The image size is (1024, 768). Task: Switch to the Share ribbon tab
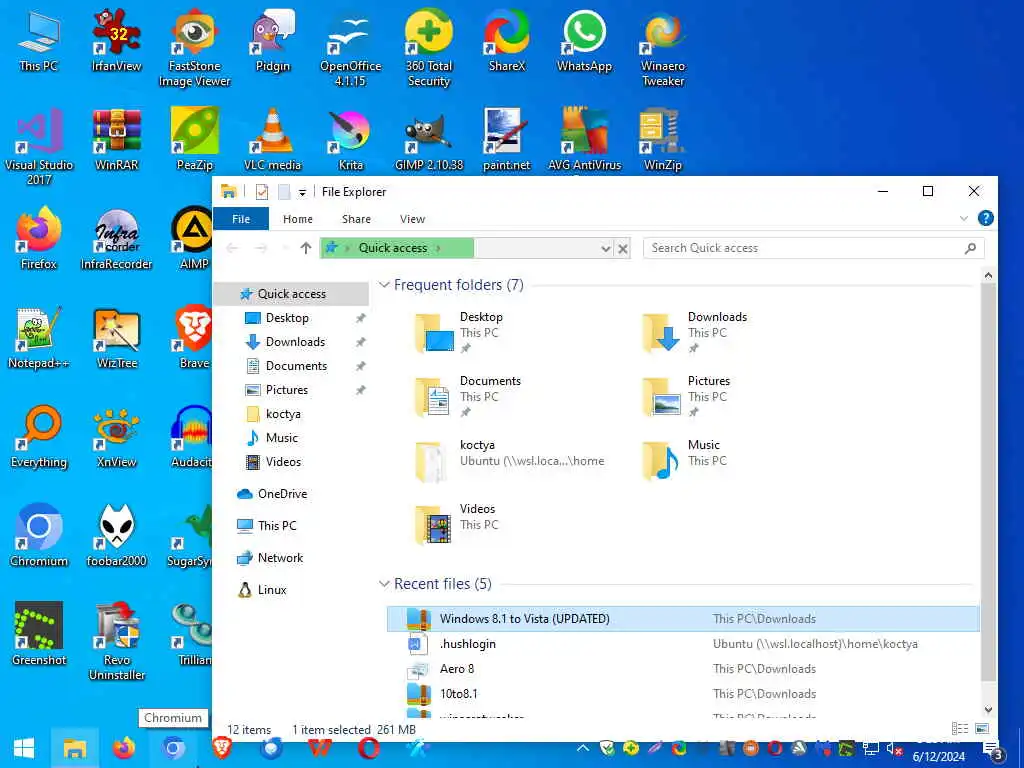[x=357, y=219]
